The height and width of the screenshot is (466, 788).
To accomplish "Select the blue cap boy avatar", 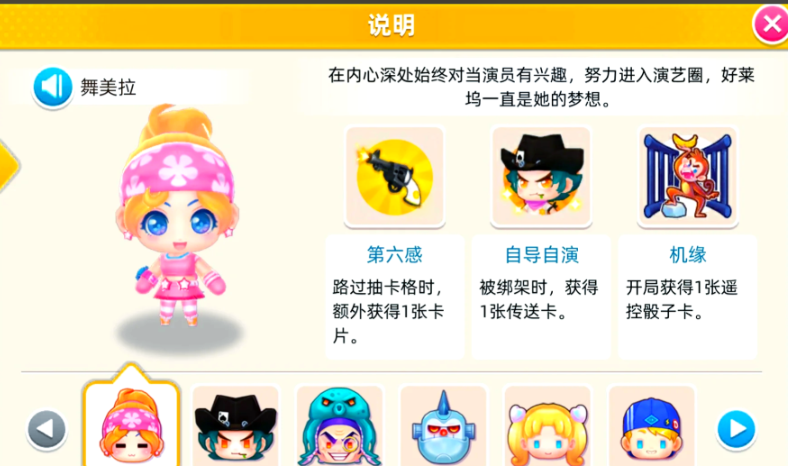I will pos(652,426).
